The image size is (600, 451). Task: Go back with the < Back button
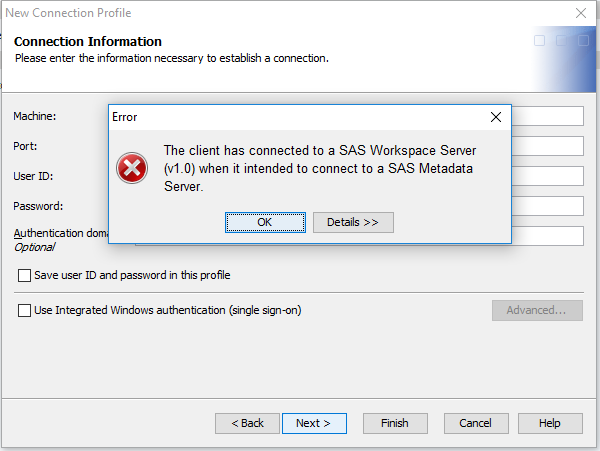247,423
